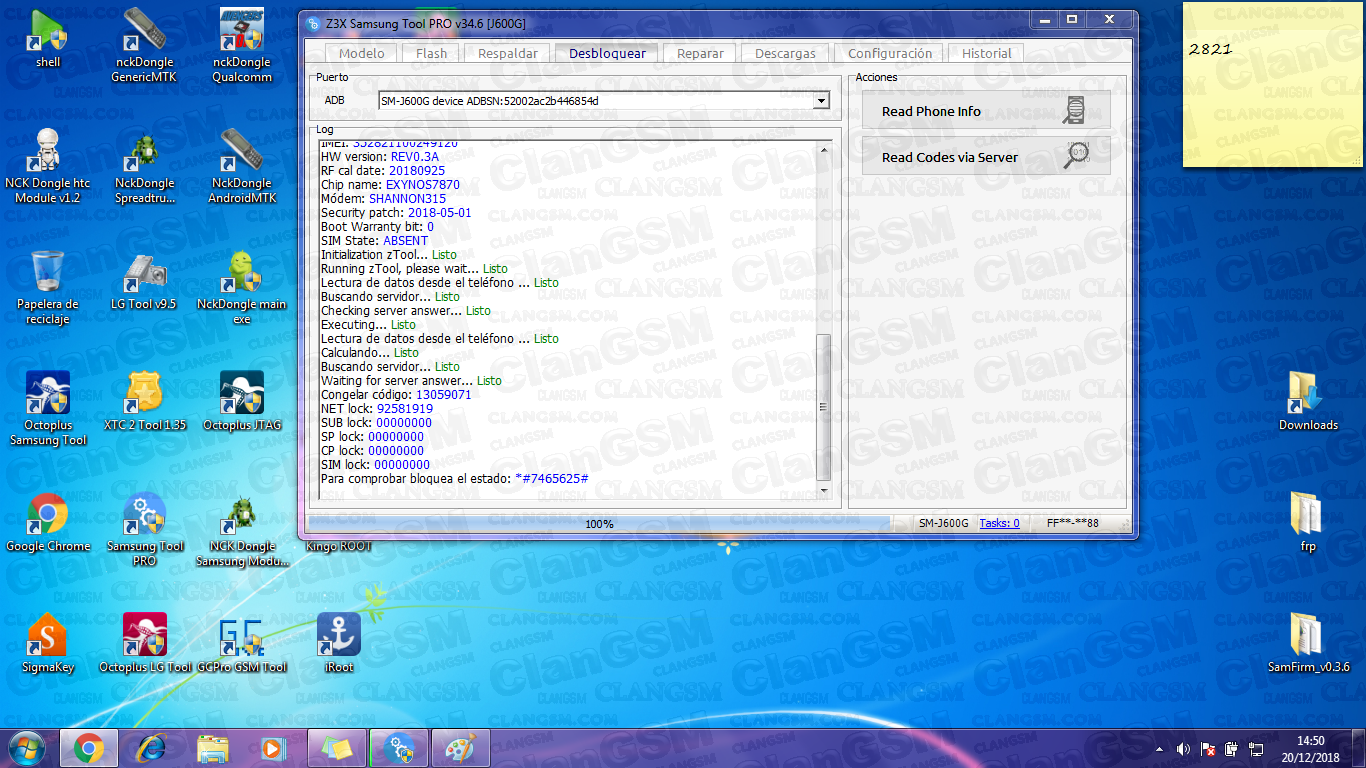Open NckDongle Spreadtrum shortcut
This screenshot has height=768, width=1366.
pyautogui.click(x=145, y=166)
